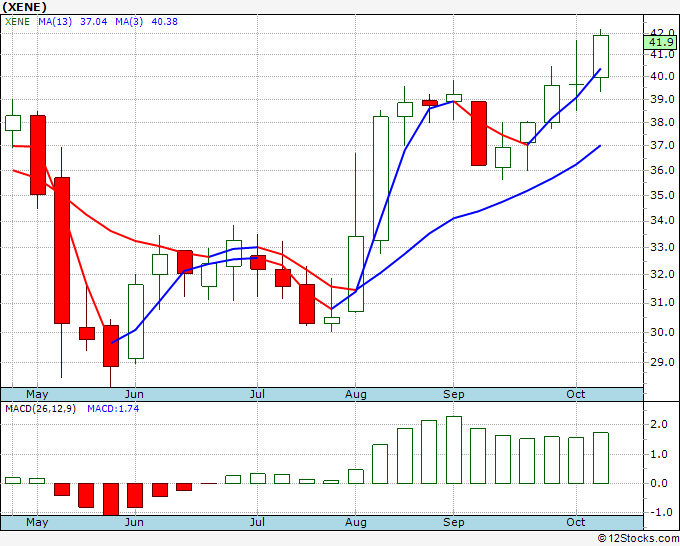The height and width of the screenshot is (546, 680).
Task: Click Sep on the price chart axis
Action: [x=454, y=395]
